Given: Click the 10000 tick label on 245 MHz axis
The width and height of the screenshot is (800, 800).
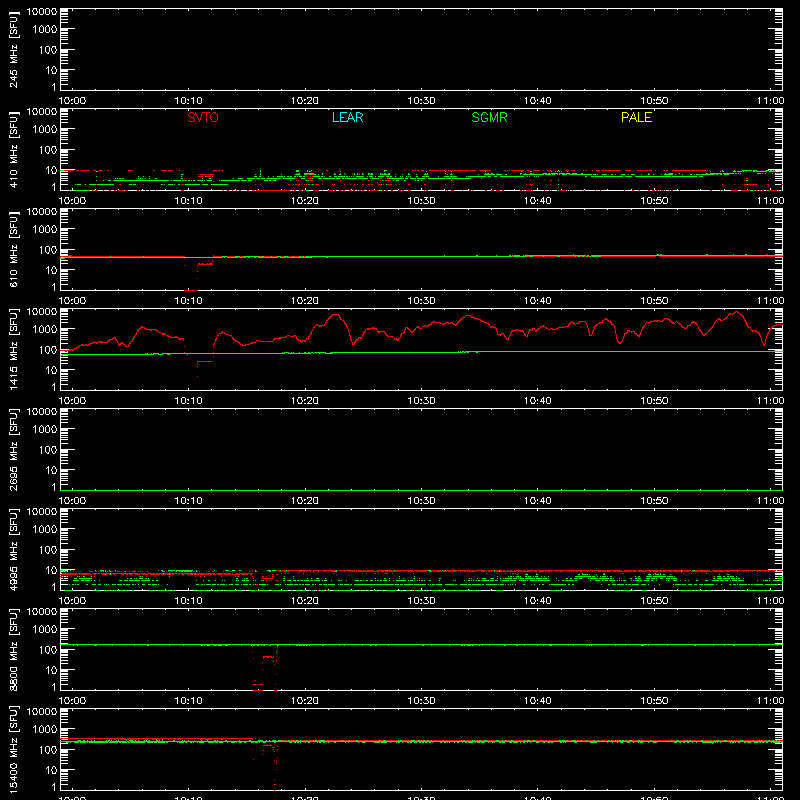Looking at the screenshot, I should [42, 12].
